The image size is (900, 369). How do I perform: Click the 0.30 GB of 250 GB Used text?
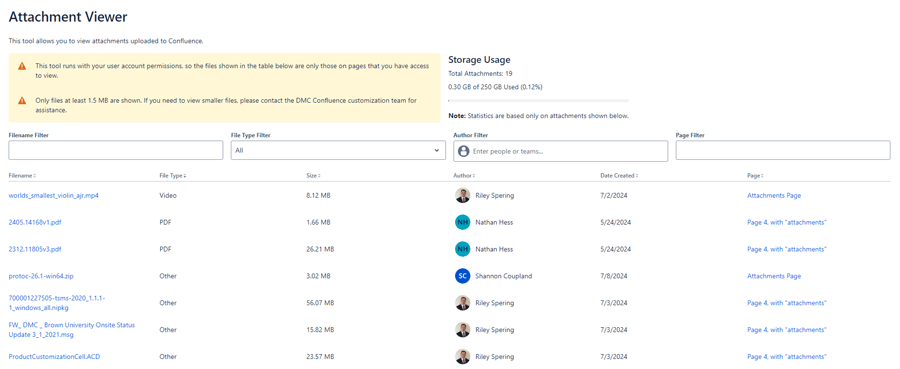click(495, 87)
